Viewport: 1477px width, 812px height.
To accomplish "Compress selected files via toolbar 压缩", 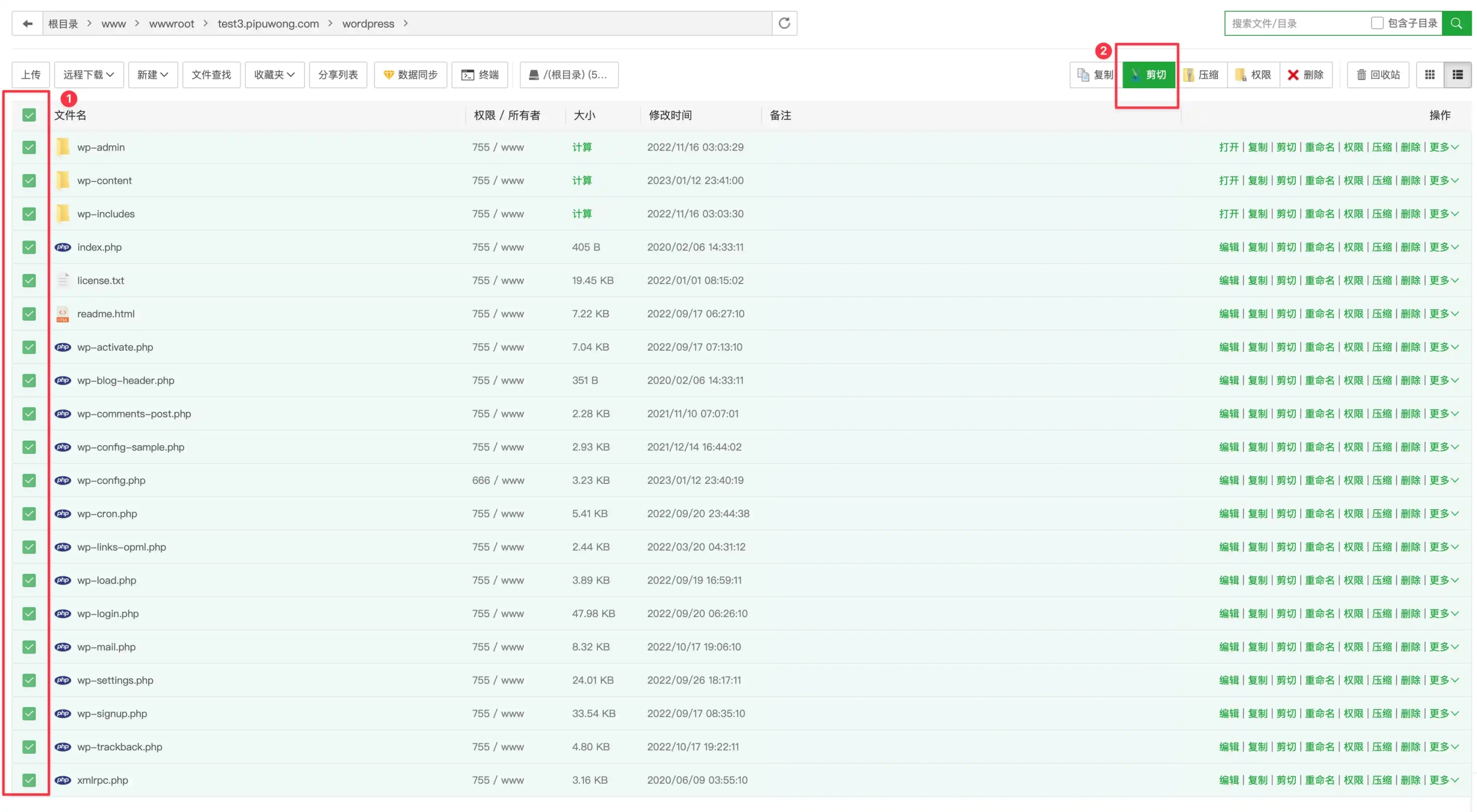I will pos(1201,75).
